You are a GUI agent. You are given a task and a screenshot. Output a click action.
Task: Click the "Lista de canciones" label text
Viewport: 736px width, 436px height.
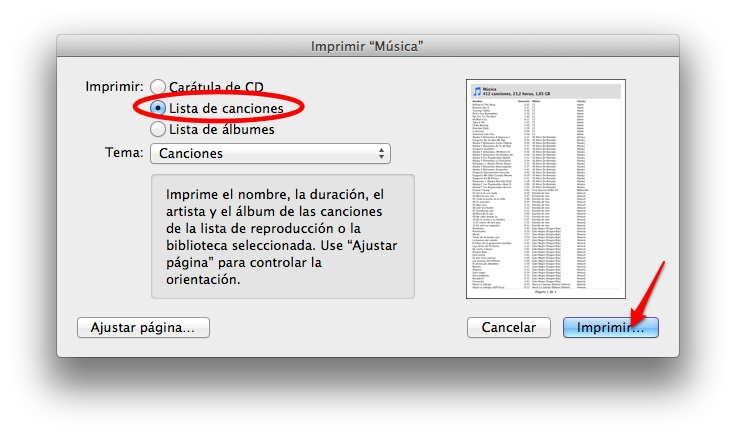pyautogui.click(x=226, y=108)
